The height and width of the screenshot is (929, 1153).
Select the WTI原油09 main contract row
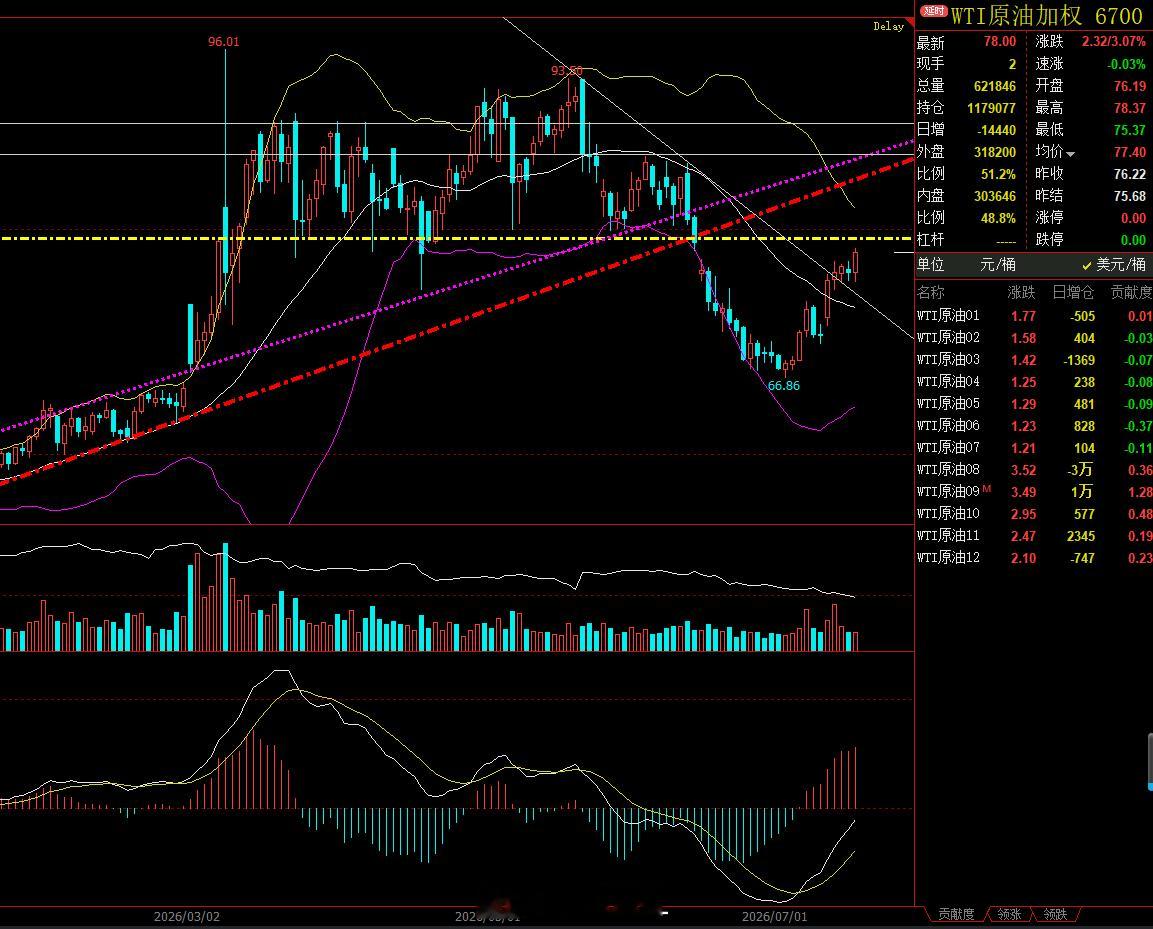coord(1034,492)
